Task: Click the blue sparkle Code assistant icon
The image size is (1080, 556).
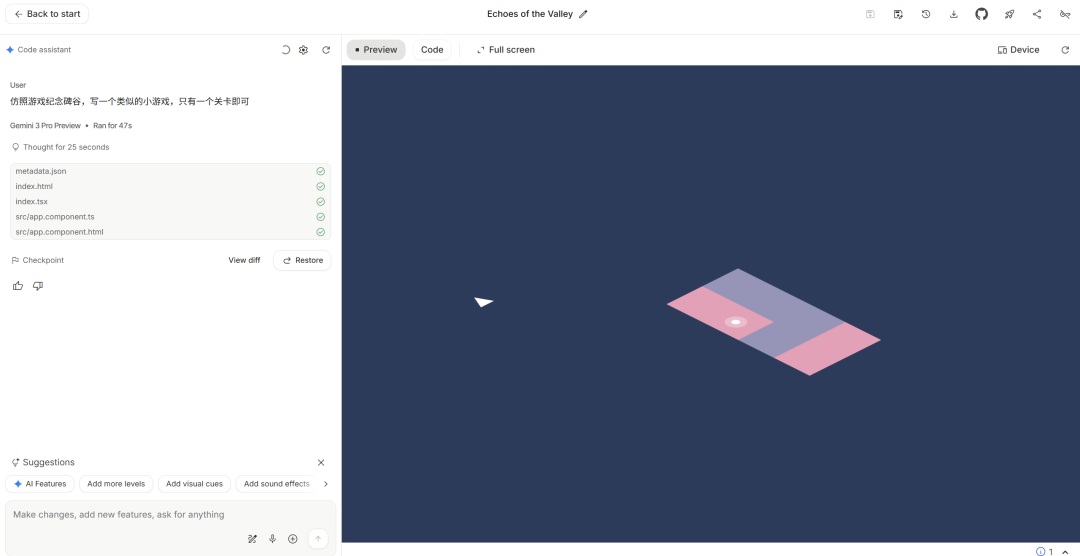Action: 10,50
